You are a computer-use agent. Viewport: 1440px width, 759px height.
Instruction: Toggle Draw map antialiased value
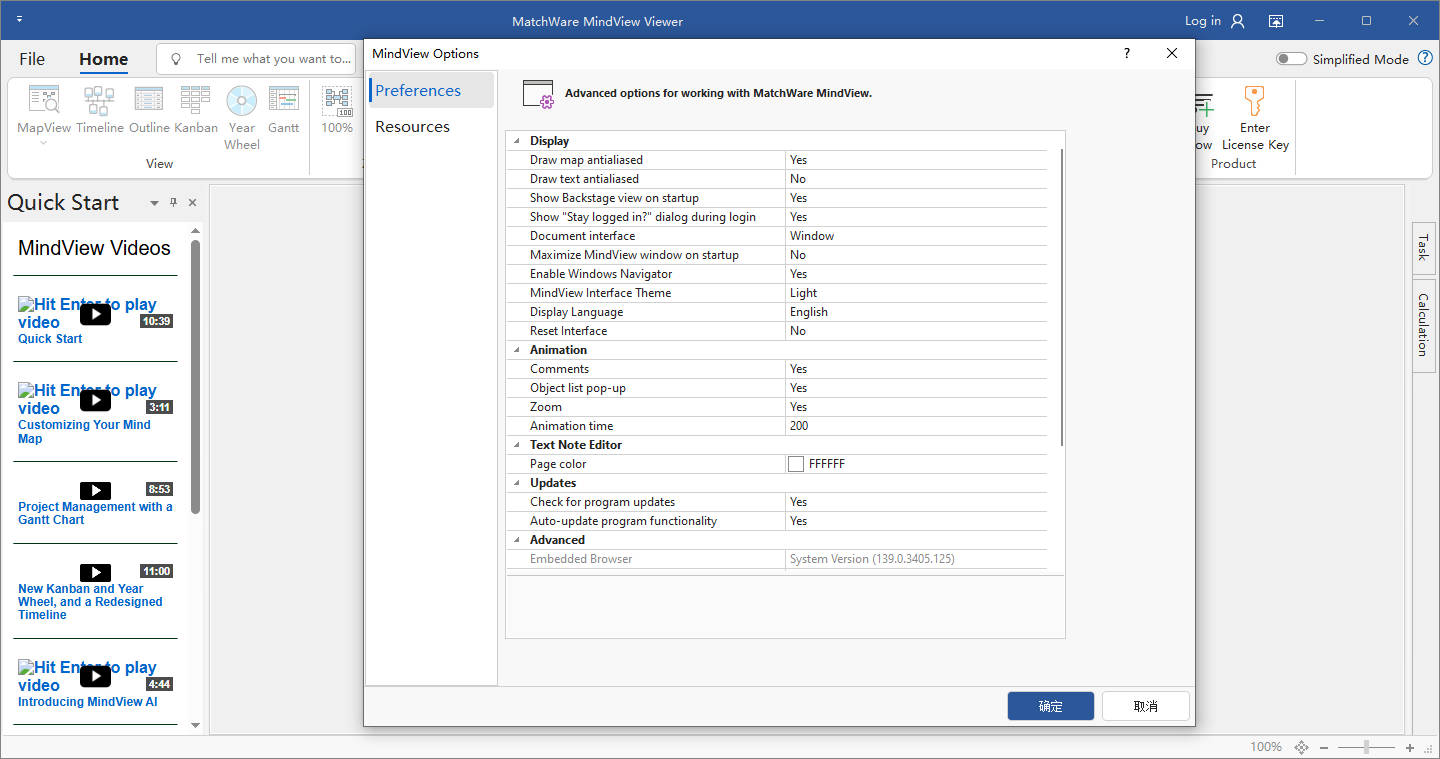click(x=916, y=160)
